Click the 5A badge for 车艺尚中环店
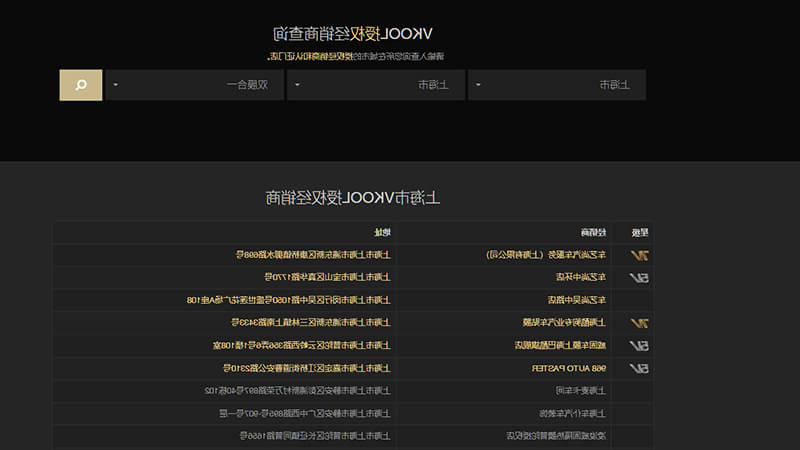This screenshot has width=800, height=450. (639, 278)
